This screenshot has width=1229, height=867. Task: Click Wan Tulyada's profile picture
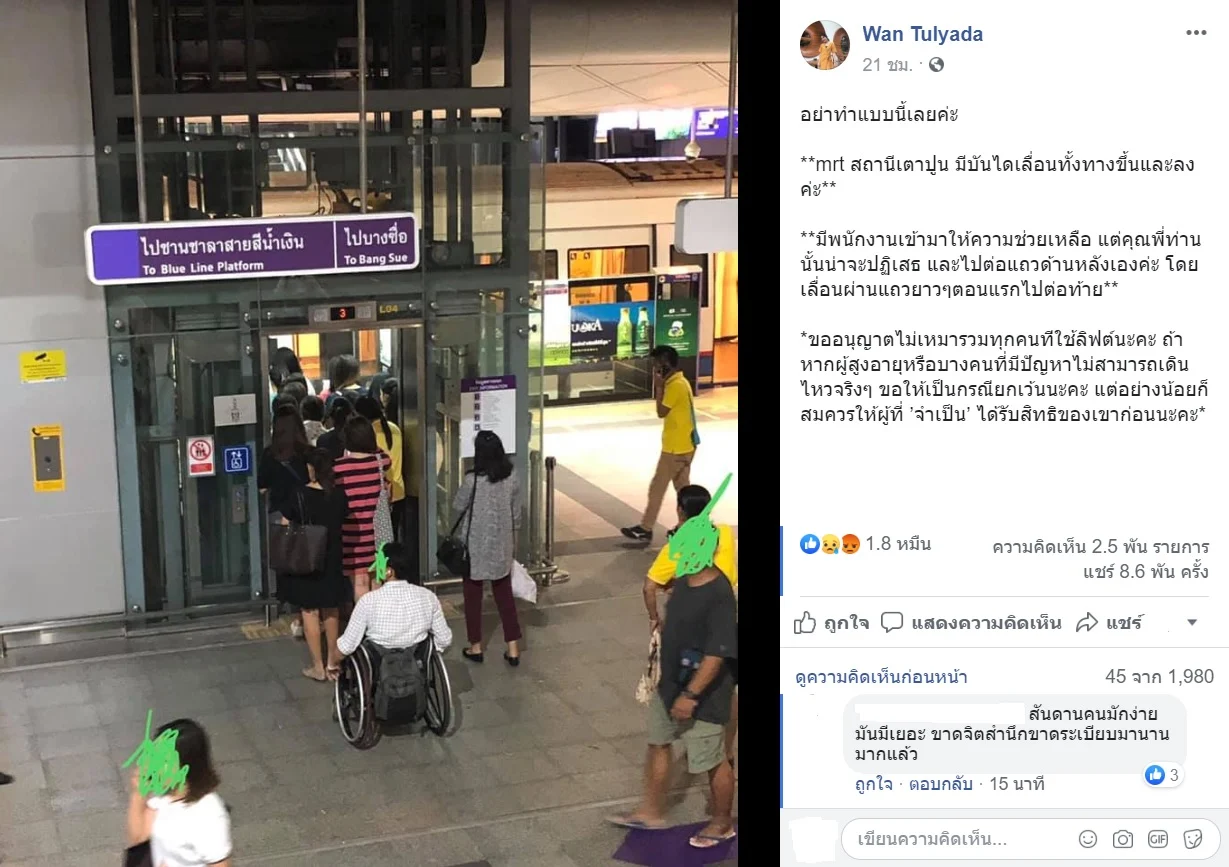tap(825, 45)
